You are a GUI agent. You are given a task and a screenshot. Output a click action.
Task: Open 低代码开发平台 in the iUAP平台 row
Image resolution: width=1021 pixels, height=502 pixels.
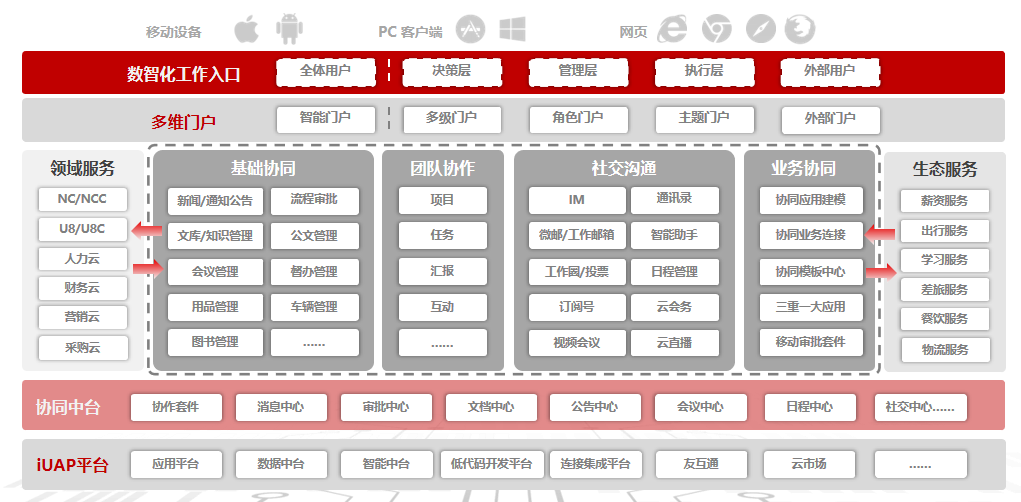coord(492,464)
